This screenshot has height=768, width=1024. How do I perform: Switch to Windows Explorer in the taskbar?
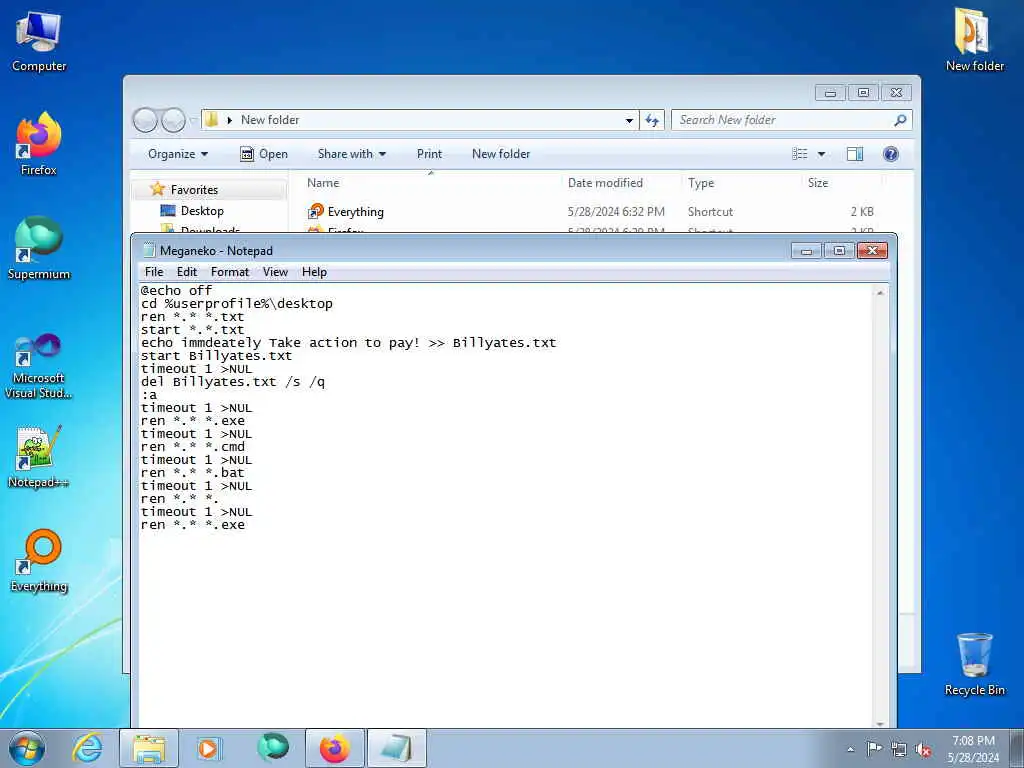point(149,748)
